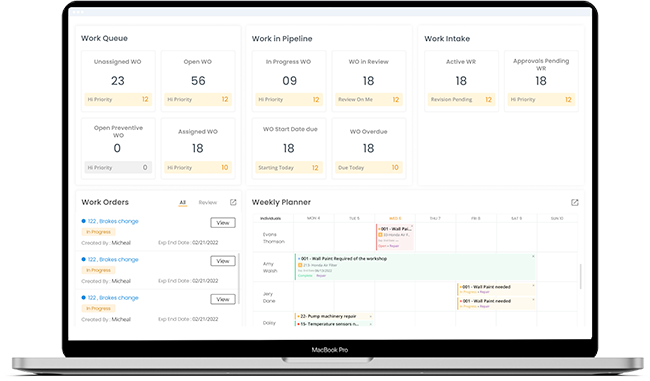Open Work Orders panel in new window icon
This screenshot has height=381, width=650.
coord(233,202)
